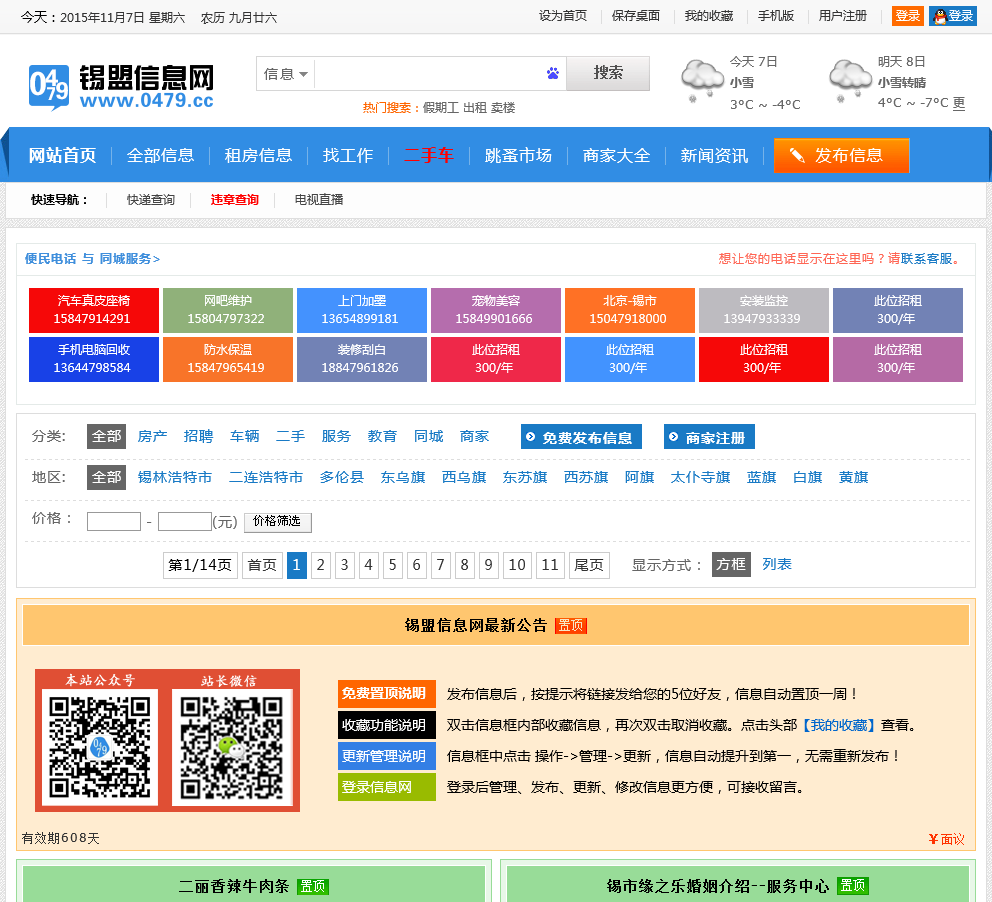Click the paw icon in search box
Image resolution: width=992 pixels, height=902 pixels.
click(553, 73)
